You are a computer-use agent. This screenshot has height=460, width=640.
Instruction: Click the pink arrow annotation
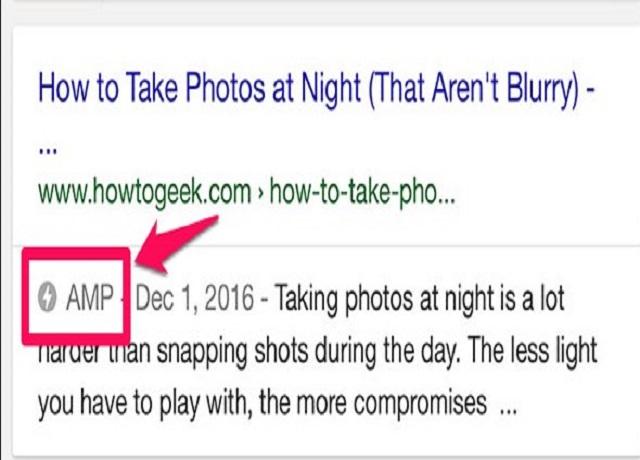[x=176, y=244]
